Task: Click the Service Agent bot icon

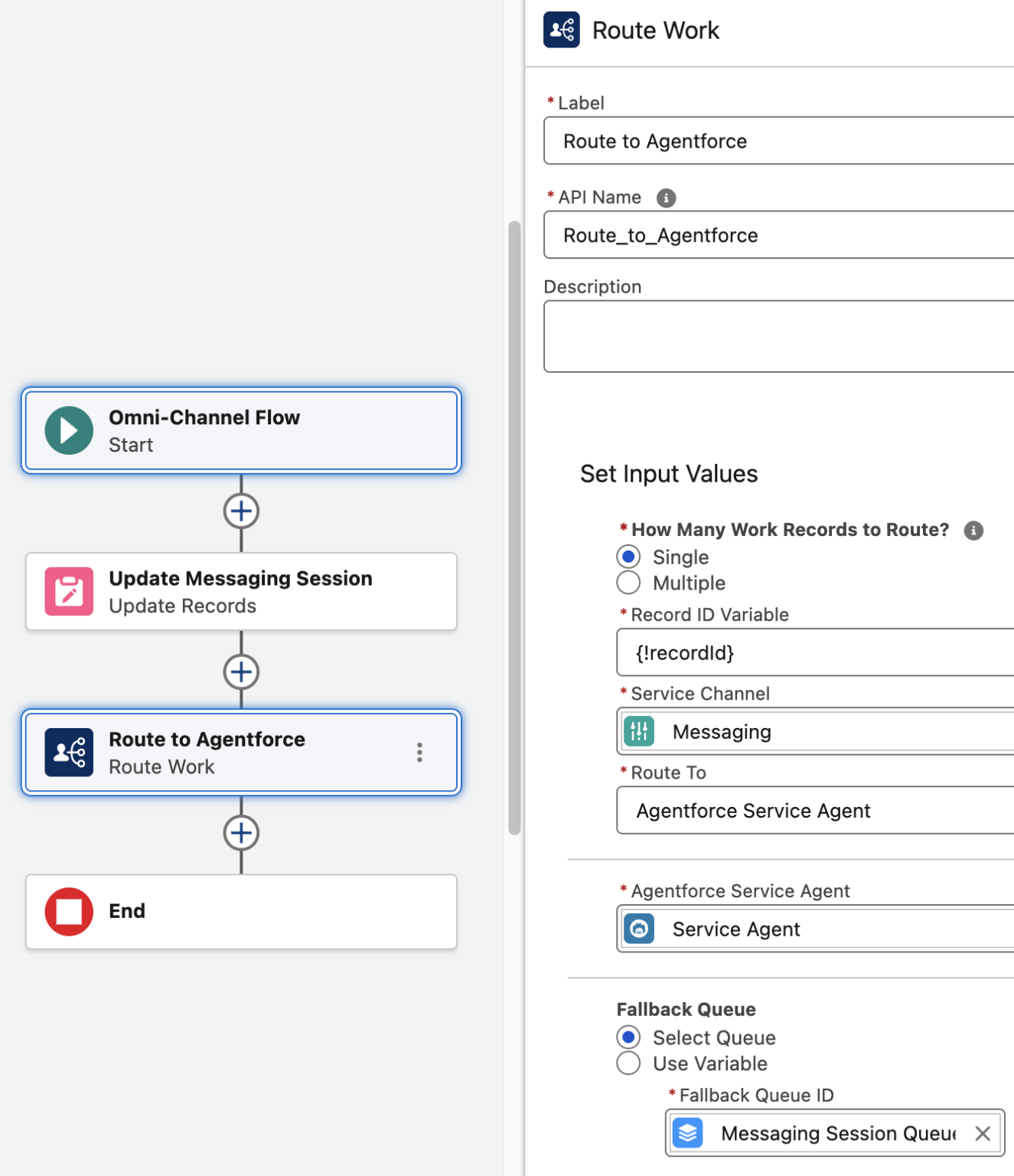Action: [x=639, y=929]
